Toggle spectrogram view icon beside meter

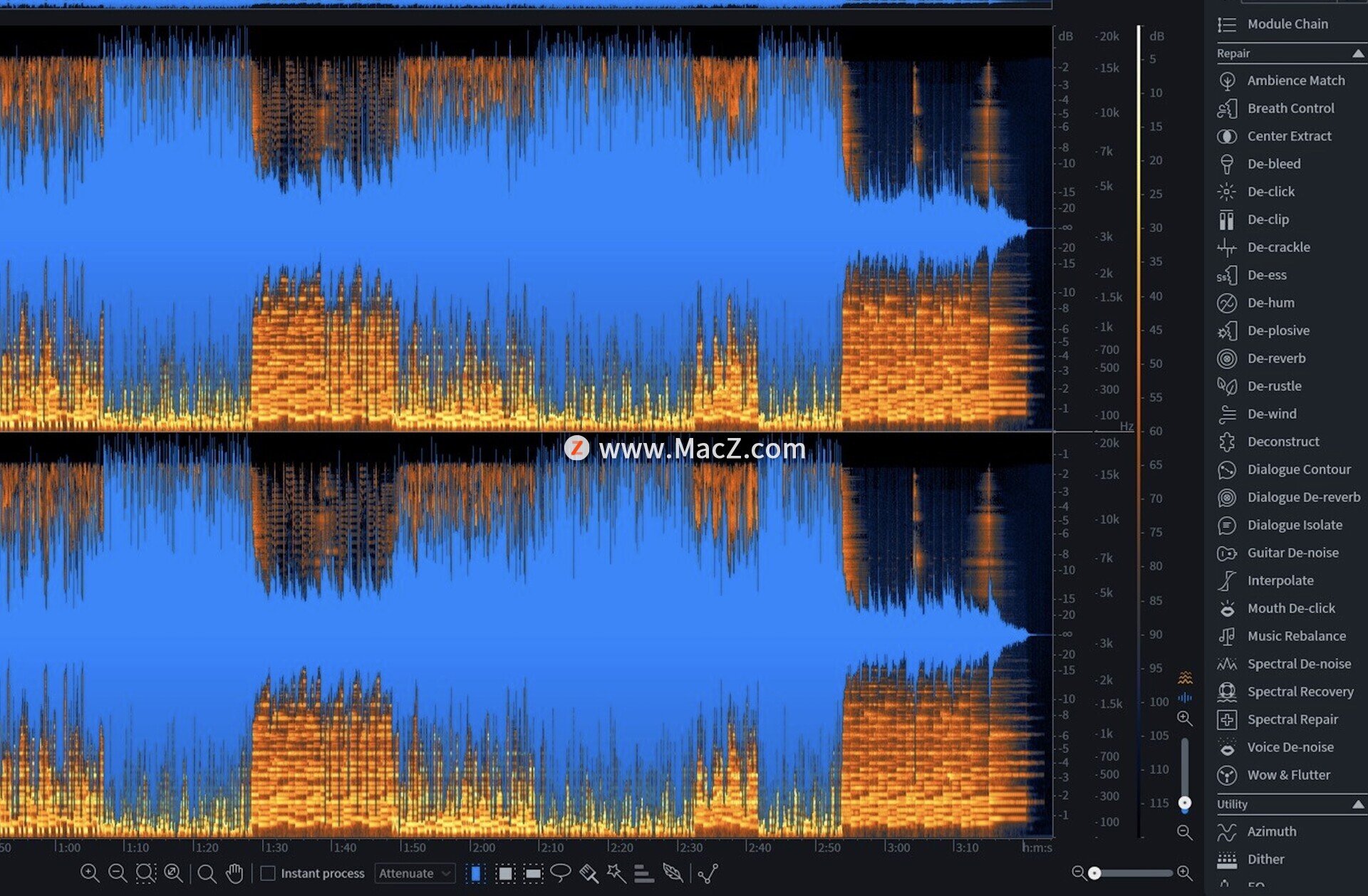click(x=1185, y=677)
